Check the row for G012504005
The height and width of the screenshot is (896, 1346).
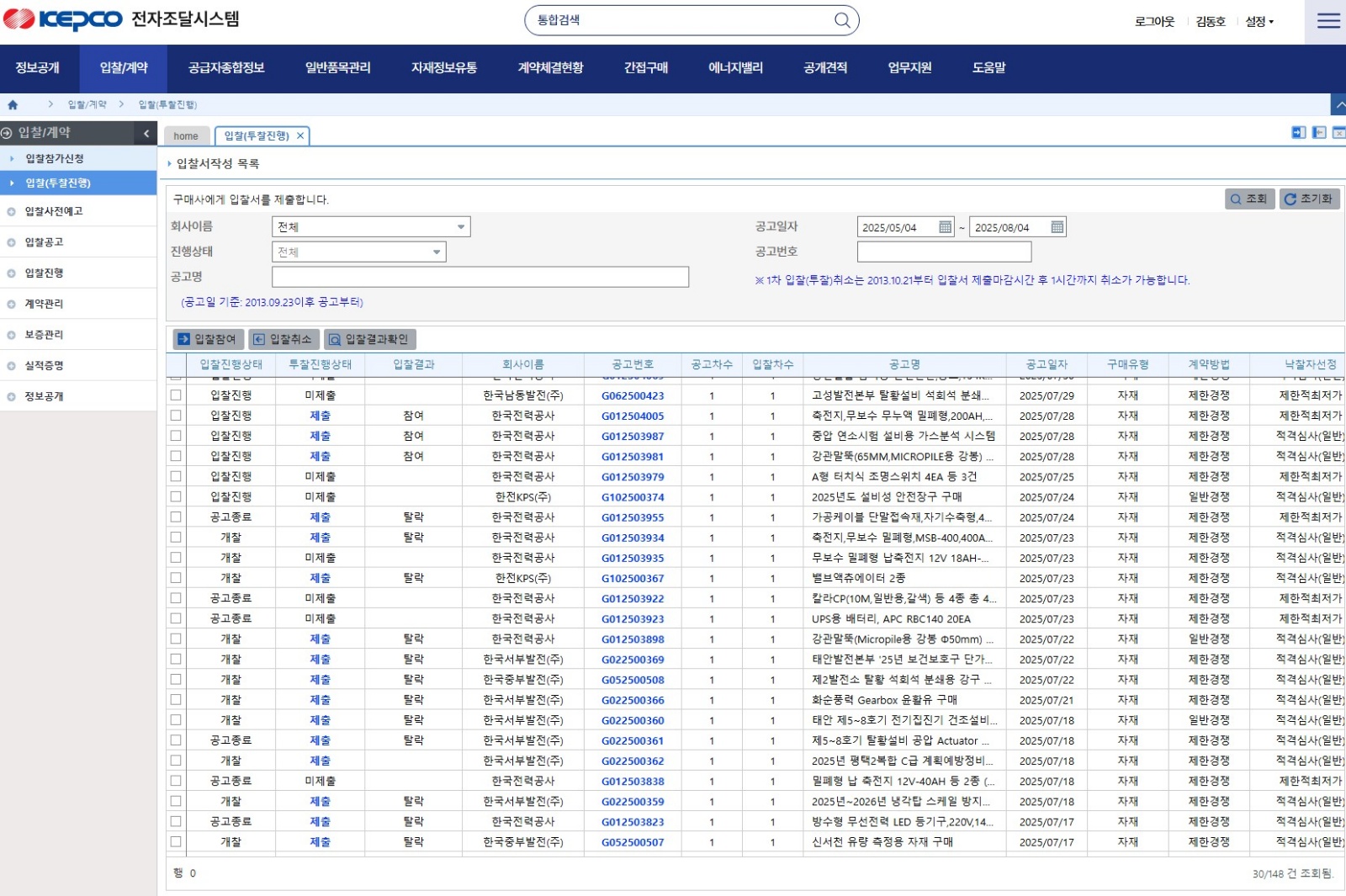click(176, 415)
